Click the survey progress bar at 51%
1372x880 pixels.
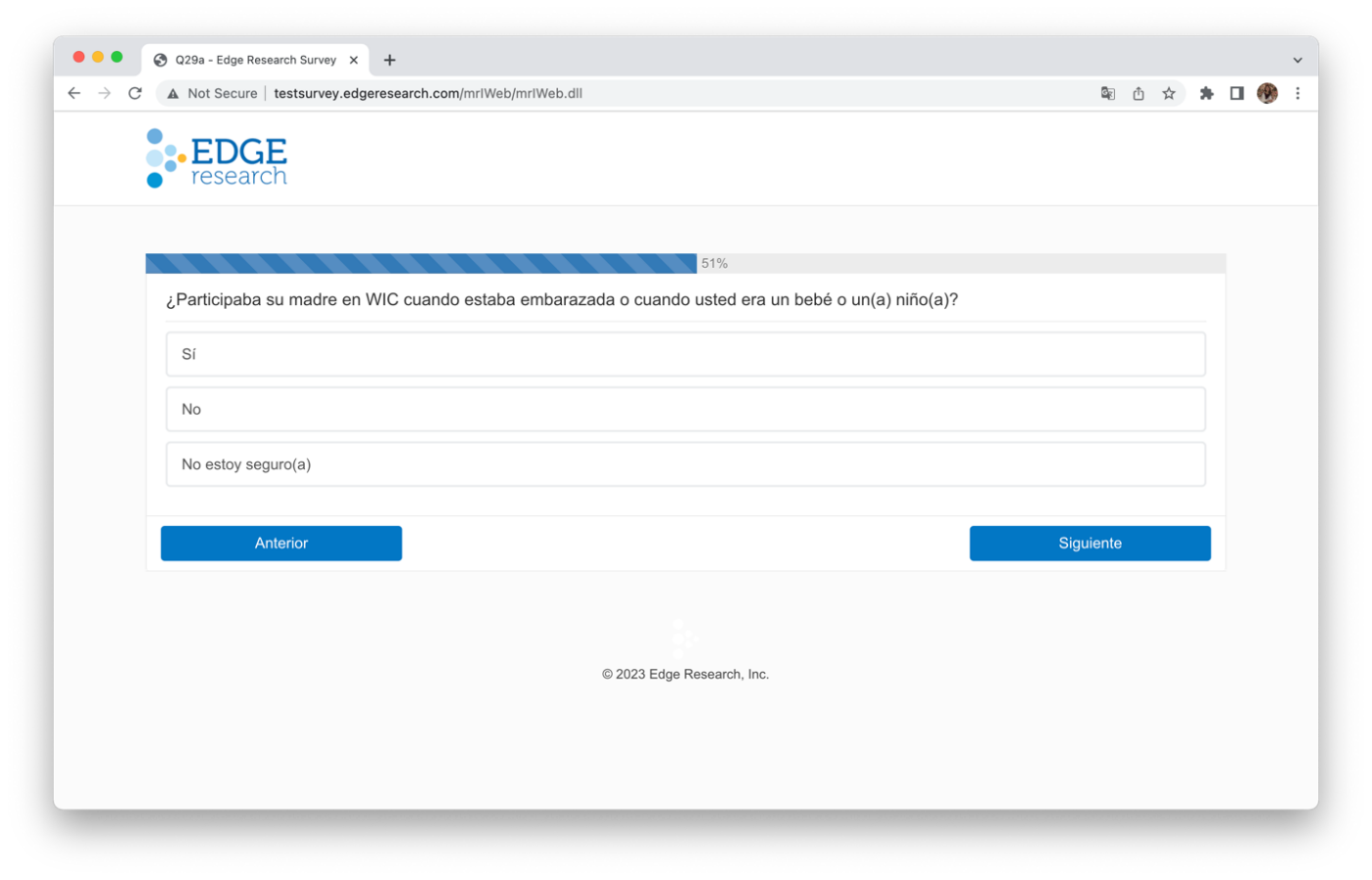pos(686,264)
